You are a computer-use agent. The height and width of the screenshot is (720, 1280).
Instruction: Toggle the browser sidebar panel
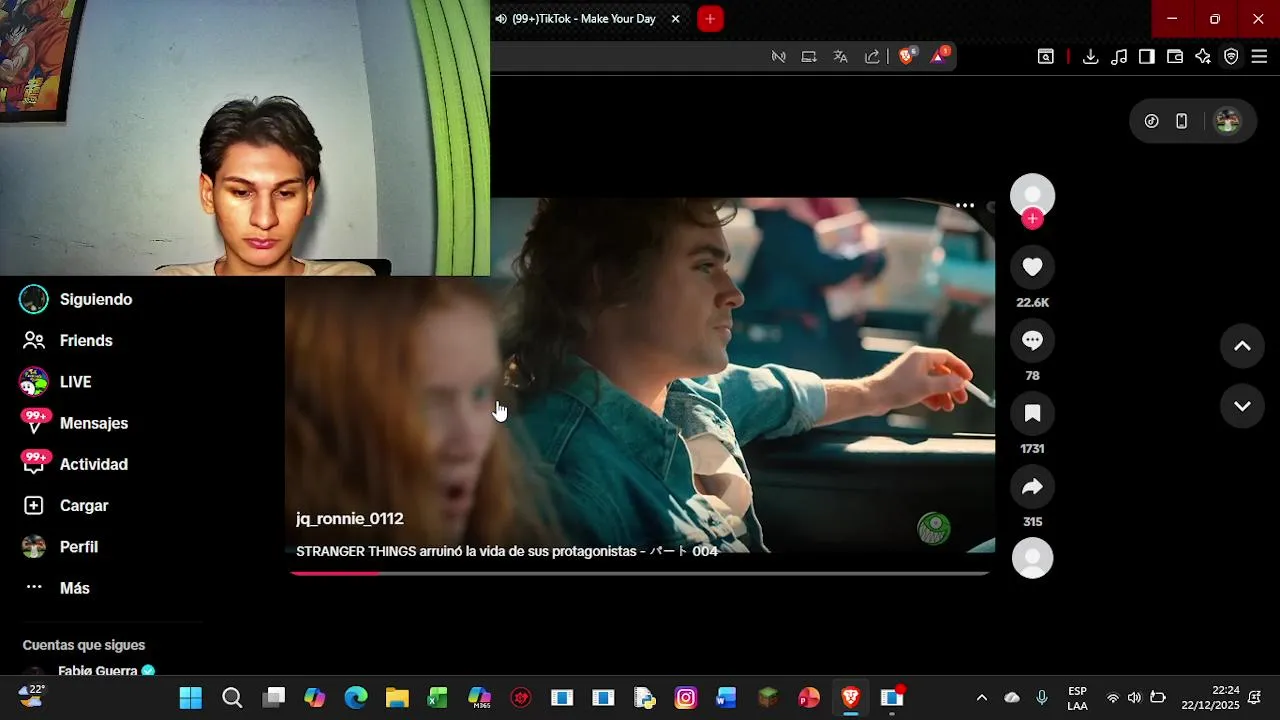point(1147,57)
